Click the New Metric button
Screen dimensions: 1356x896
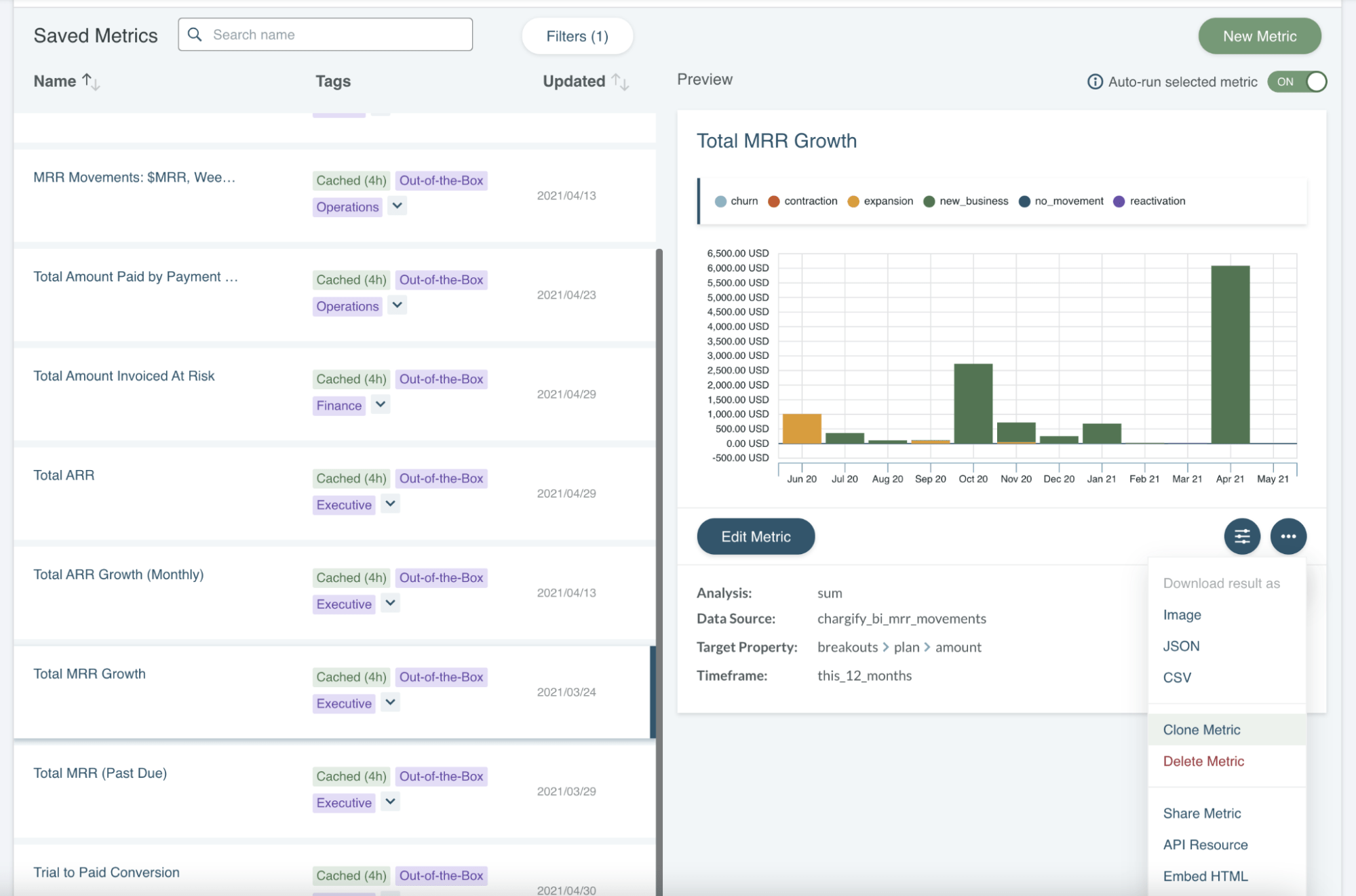coord(1259,37)
